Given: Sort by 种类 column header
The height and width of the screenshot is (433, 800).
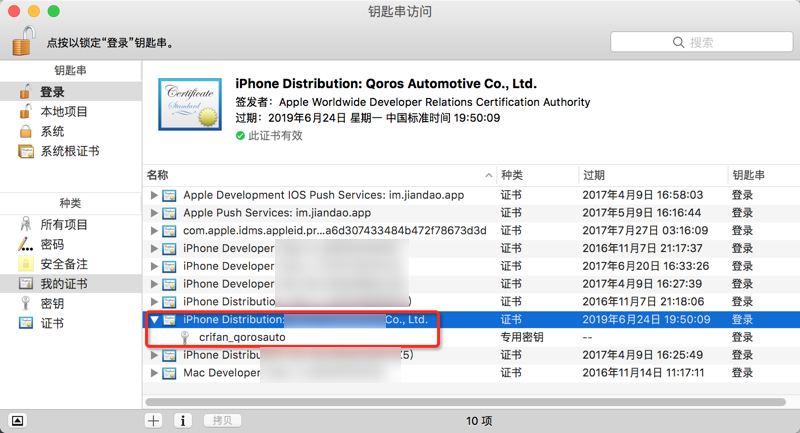Looking at the screenshot, I should [x=537, y=175].
